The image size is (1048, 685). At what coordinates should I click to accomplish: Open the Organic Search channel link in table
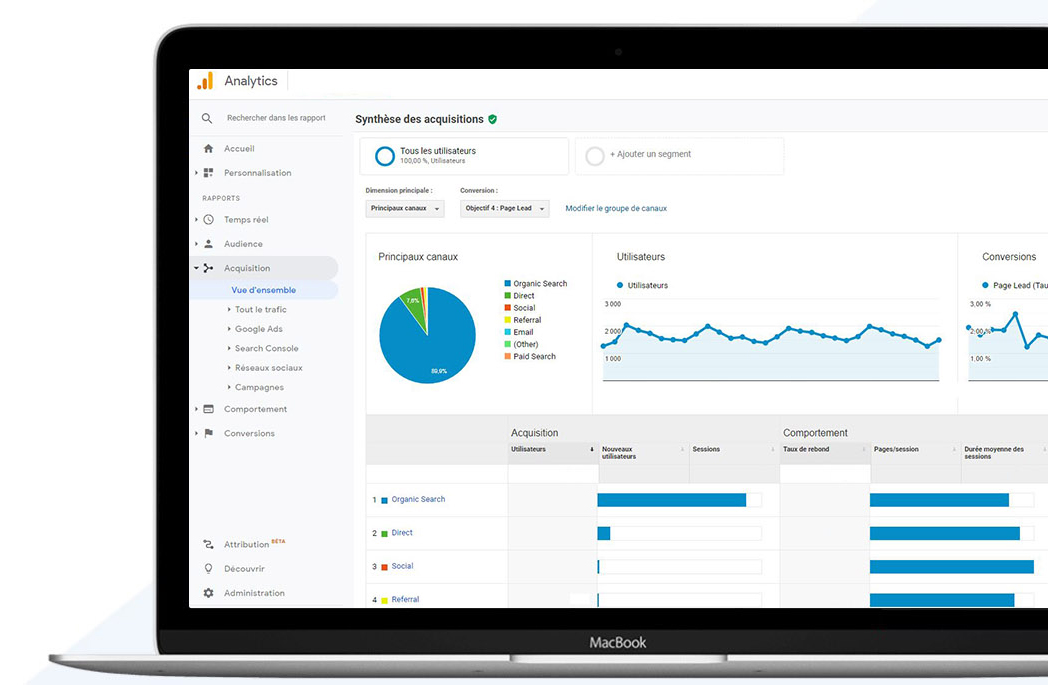(x=418, y=499)
